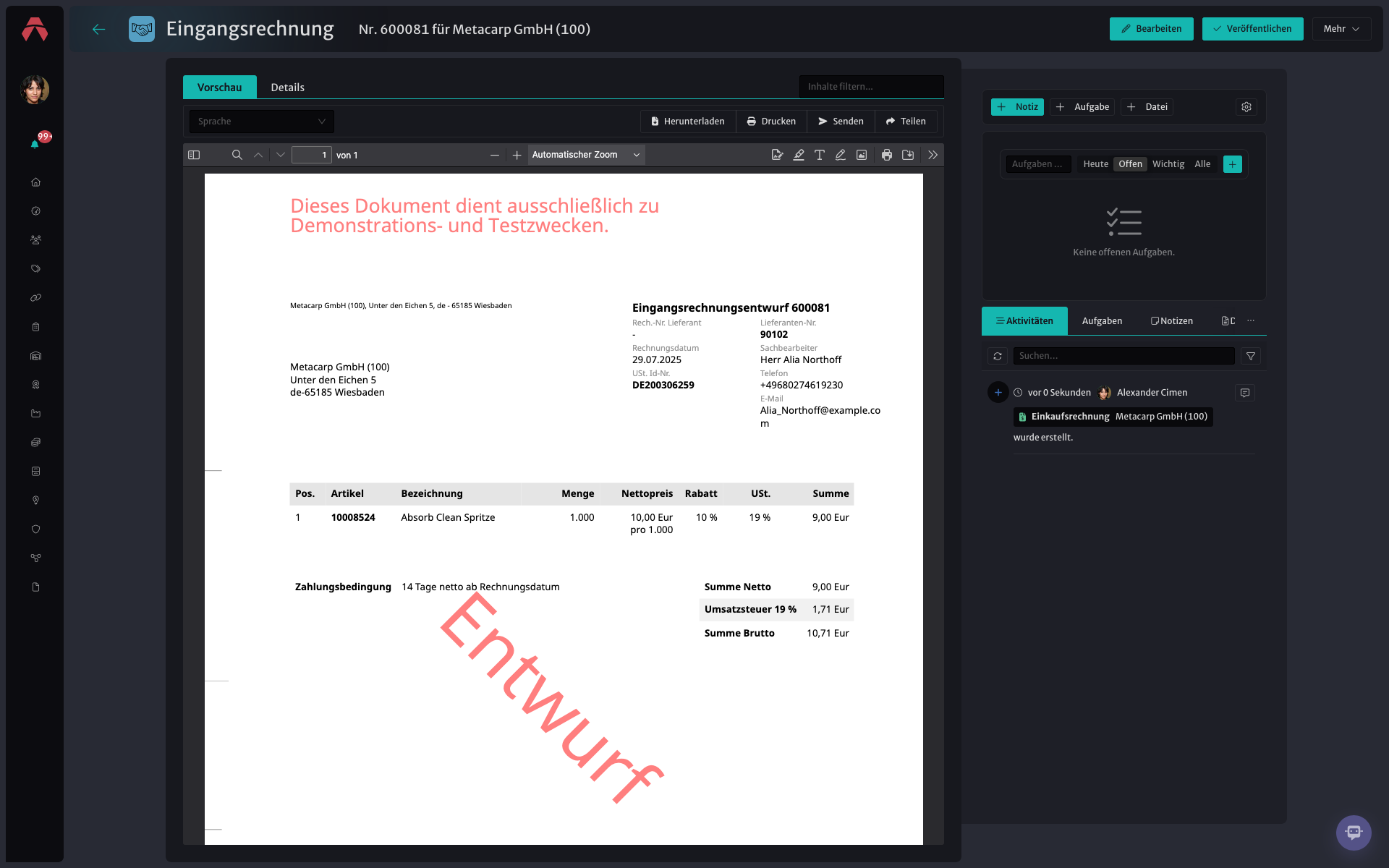This screenshot has width=1389, height=868.
Task: Go to next PDF page arrow
Action: (281, 155)
